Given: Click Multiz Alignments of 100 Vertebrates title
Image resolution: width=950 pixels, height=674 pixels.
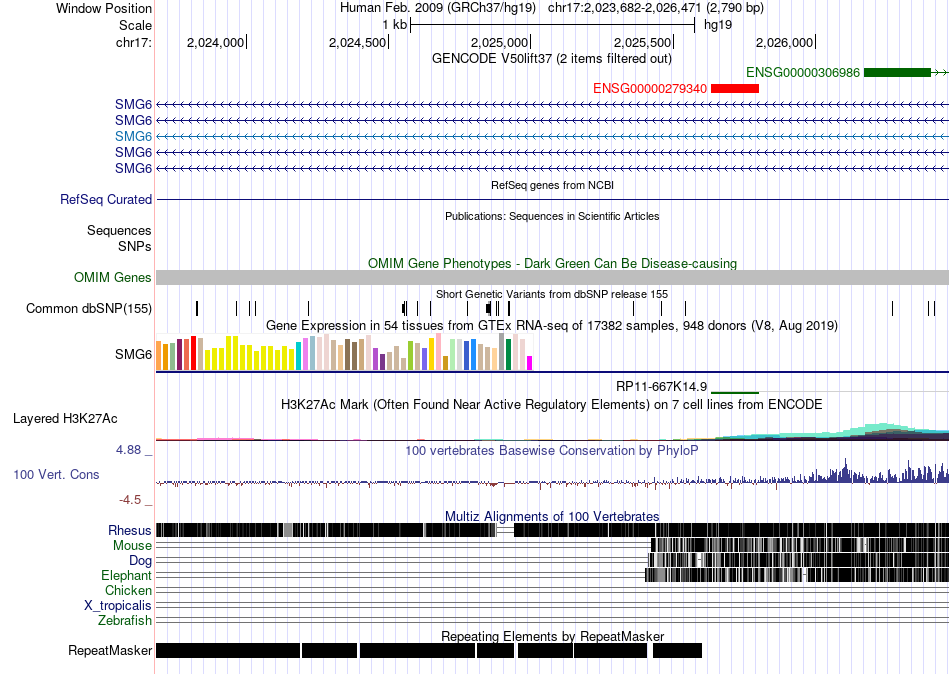Looking at the screenshot, I should coord(552,516).
